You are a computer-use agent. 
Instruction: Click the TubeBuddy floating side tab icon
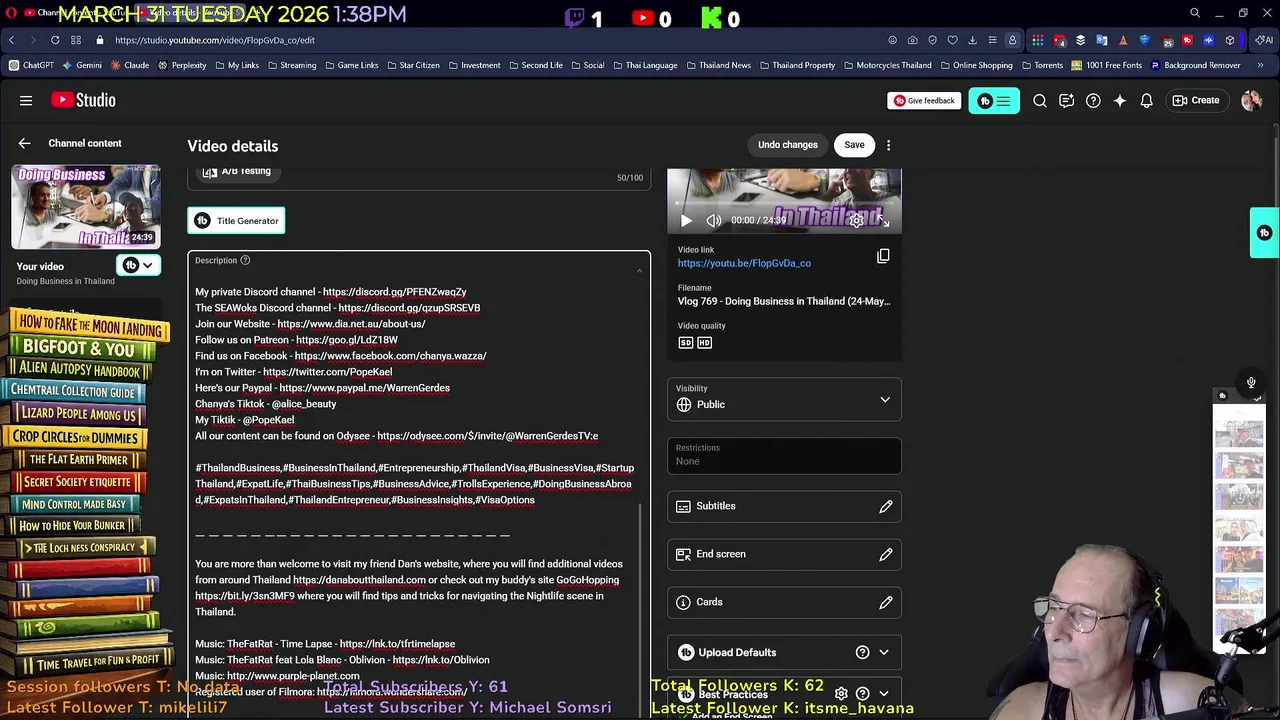click(1264, 233)
